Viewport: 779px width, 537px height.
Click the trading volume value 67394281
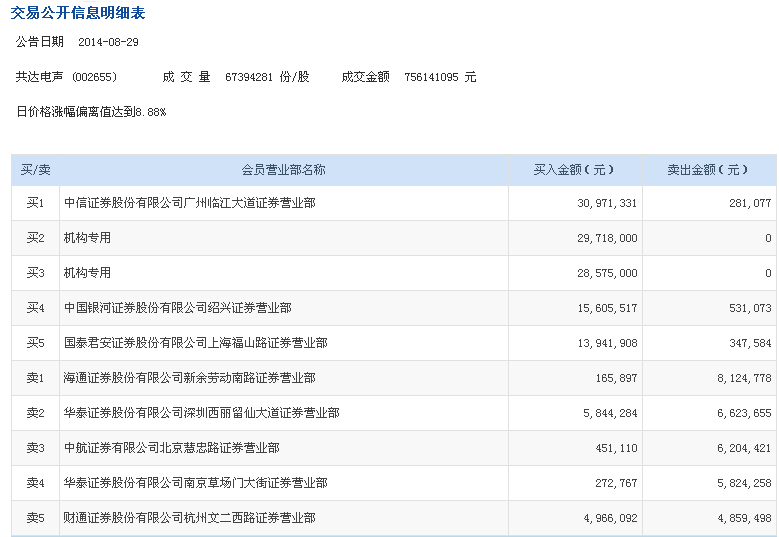click(249, 77)
